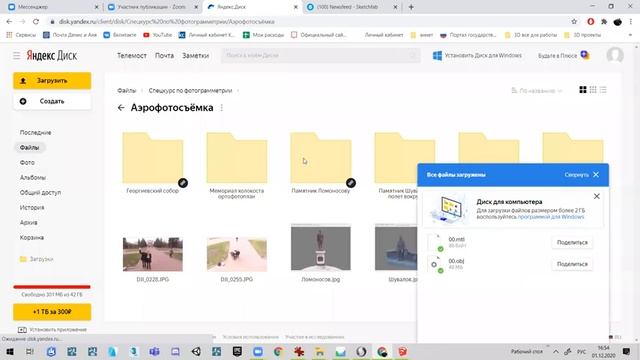The width and height of the screenshot is (640, 360).
Task: Switch to list view
Action: (603, 90)
